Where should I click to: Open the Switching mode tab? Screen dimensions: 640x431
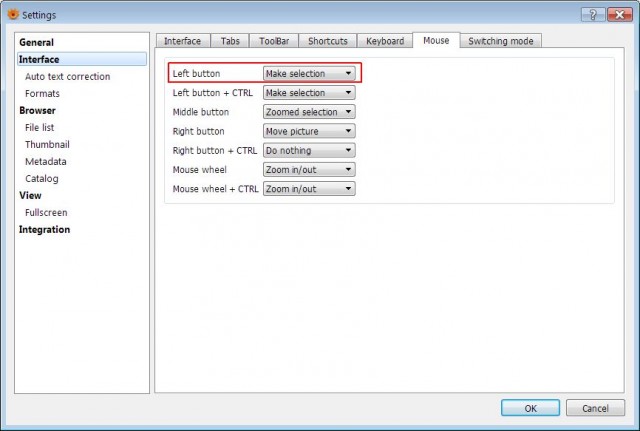click(501, 41)
